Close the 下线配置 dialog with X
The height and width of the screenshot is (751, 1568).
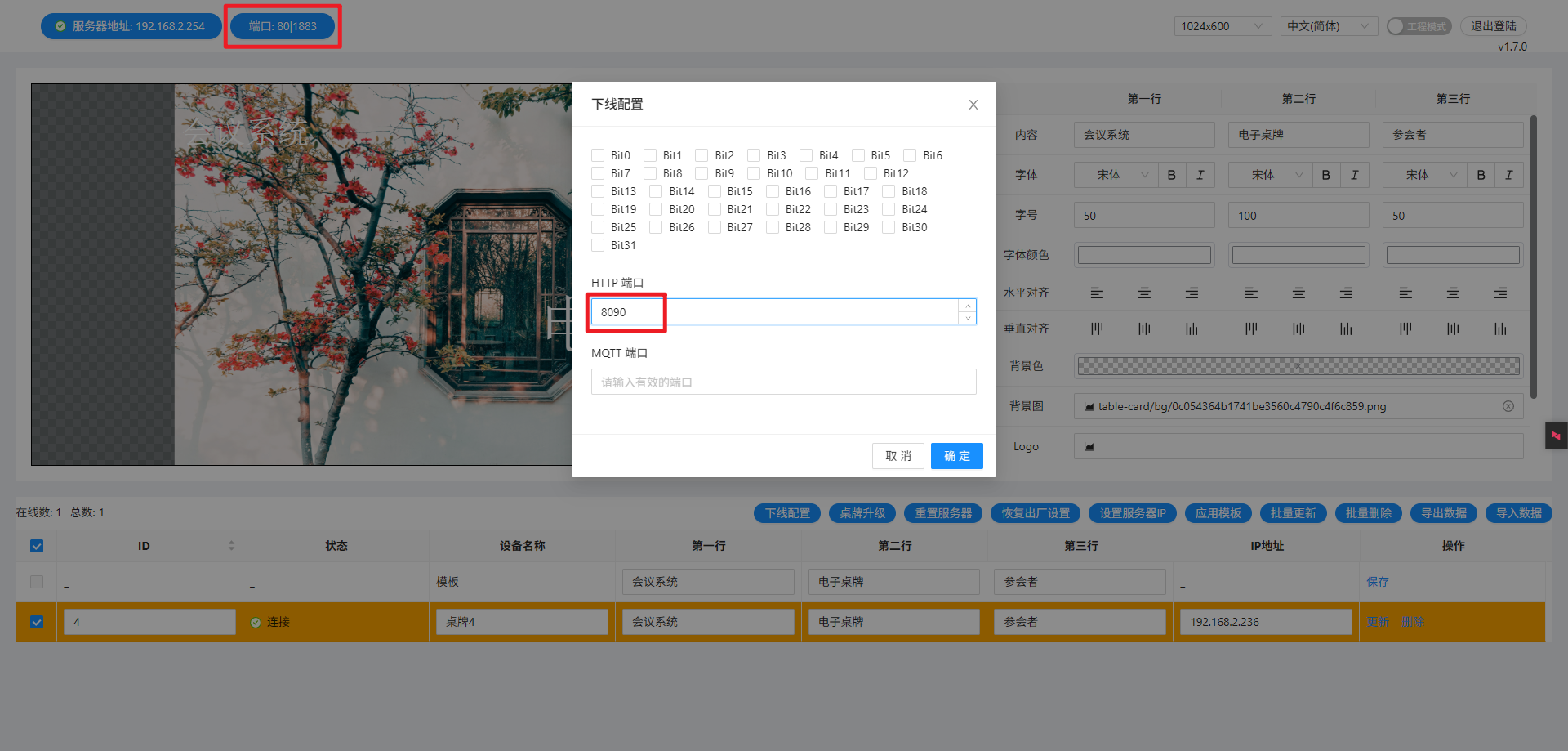(973, 105)
